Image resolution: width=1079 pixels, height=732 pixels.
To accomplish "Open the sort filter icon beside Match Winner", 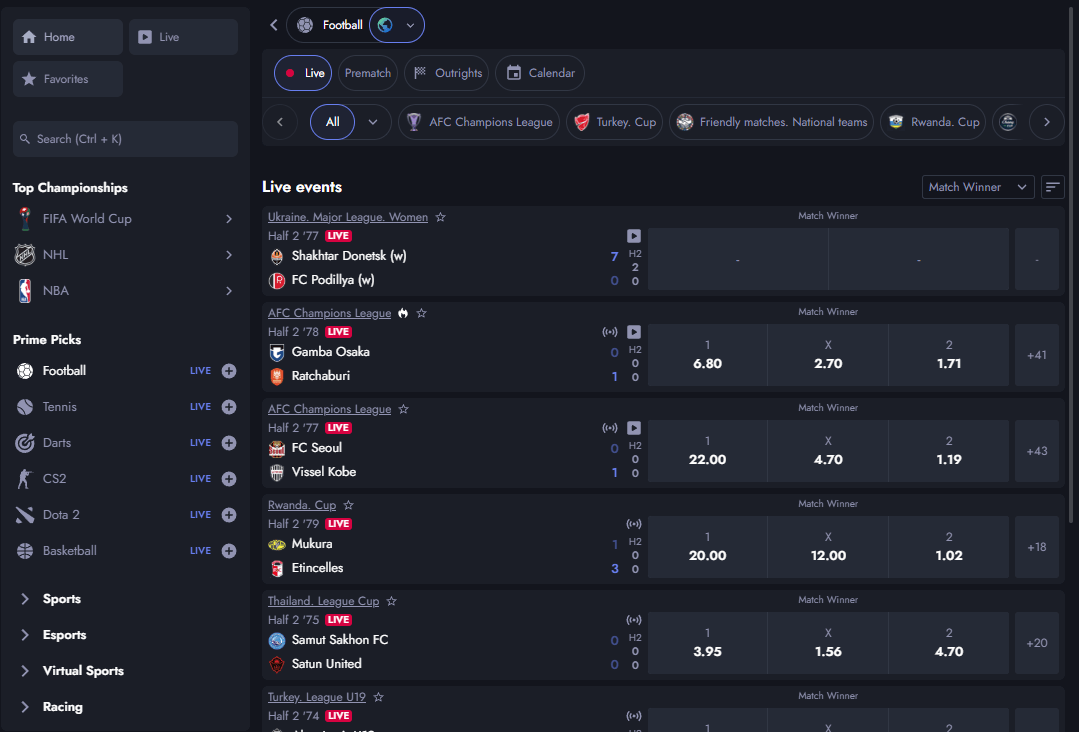I will 1052,187.
